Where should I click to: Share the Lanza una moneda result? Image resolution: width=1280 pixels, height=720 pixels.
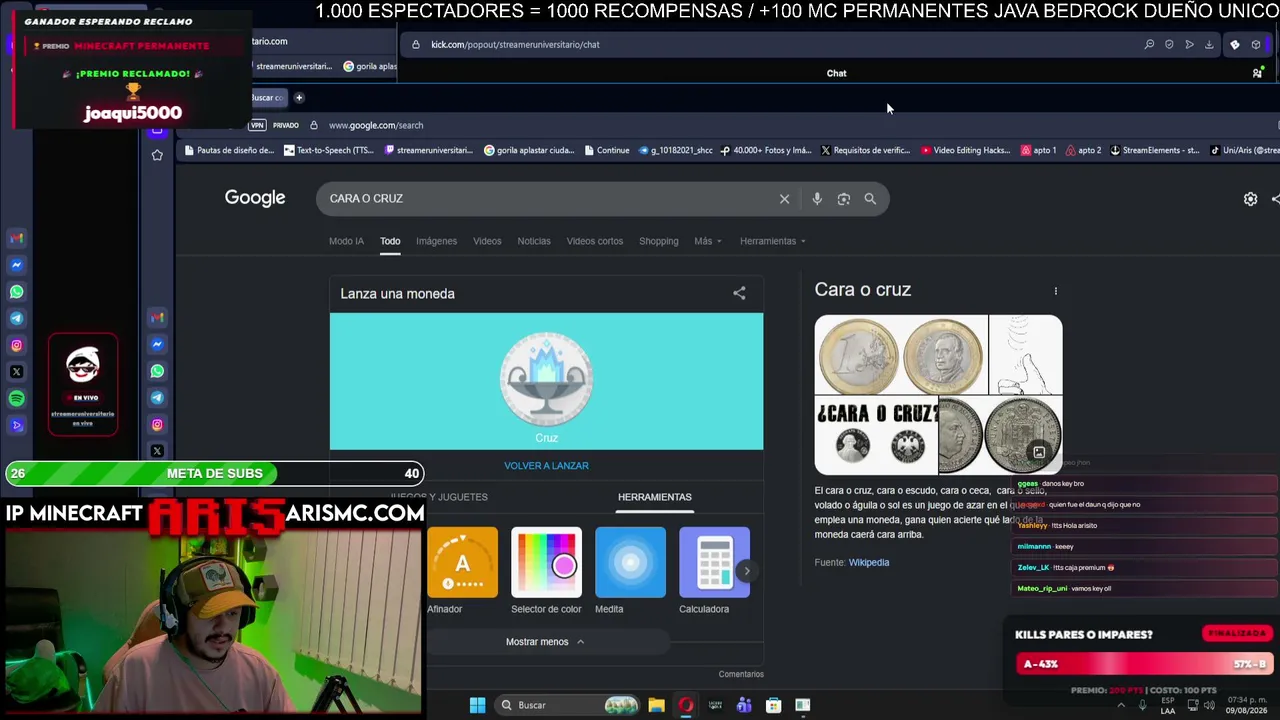pos(739,293)
